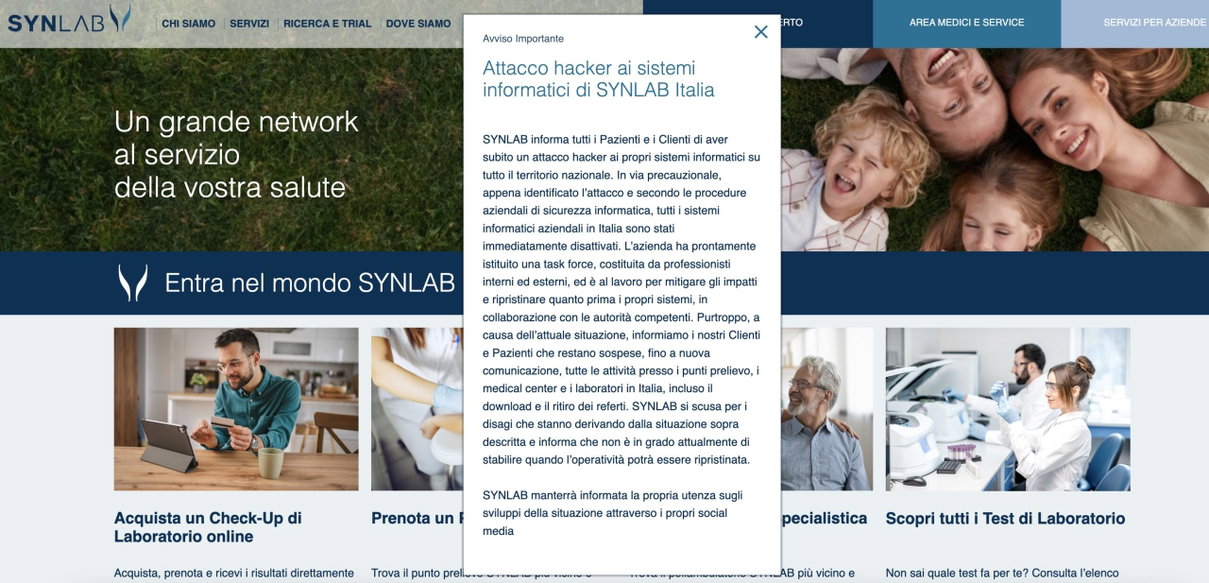Close the Avviso Importante popup

click(x=761, y=32)
